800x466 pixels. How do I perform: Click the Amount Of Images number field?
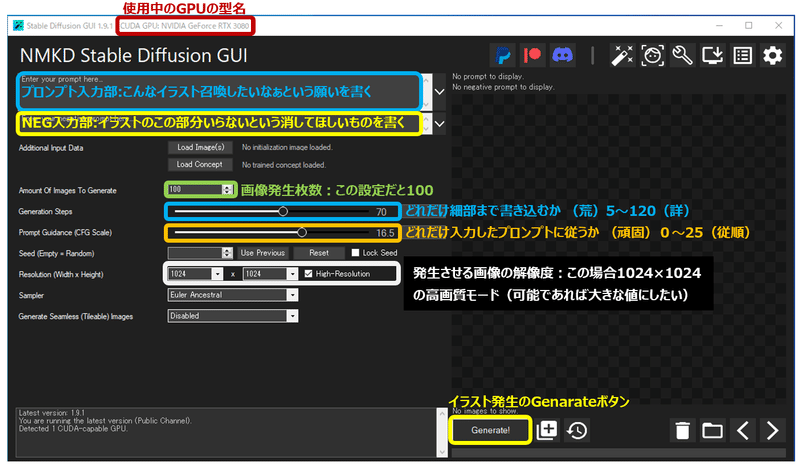pos(195,190)
